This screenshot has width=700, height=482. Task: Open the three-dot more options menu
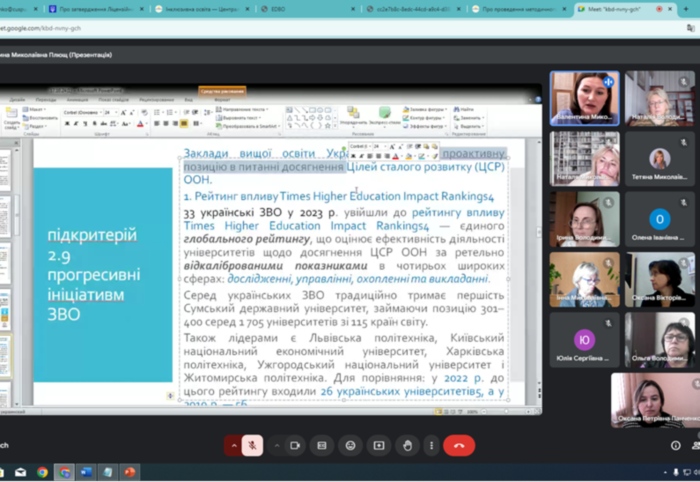431,445
